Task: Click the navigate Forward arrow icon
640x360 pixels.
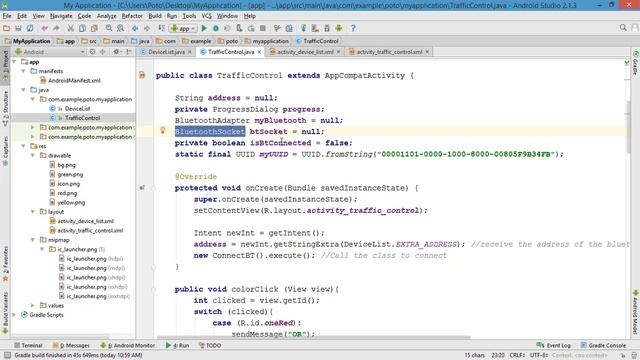Action: (x=147, y=28)
